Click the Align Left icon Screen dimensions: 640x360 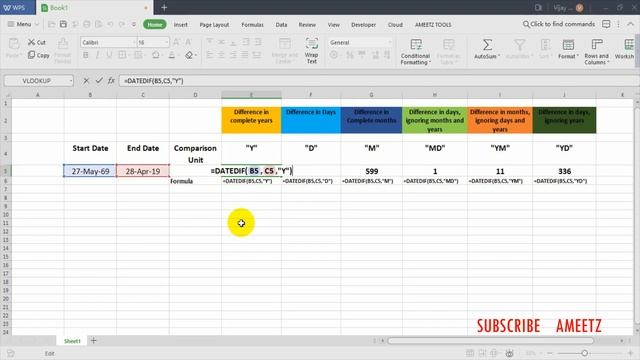(x=210, y=55)
